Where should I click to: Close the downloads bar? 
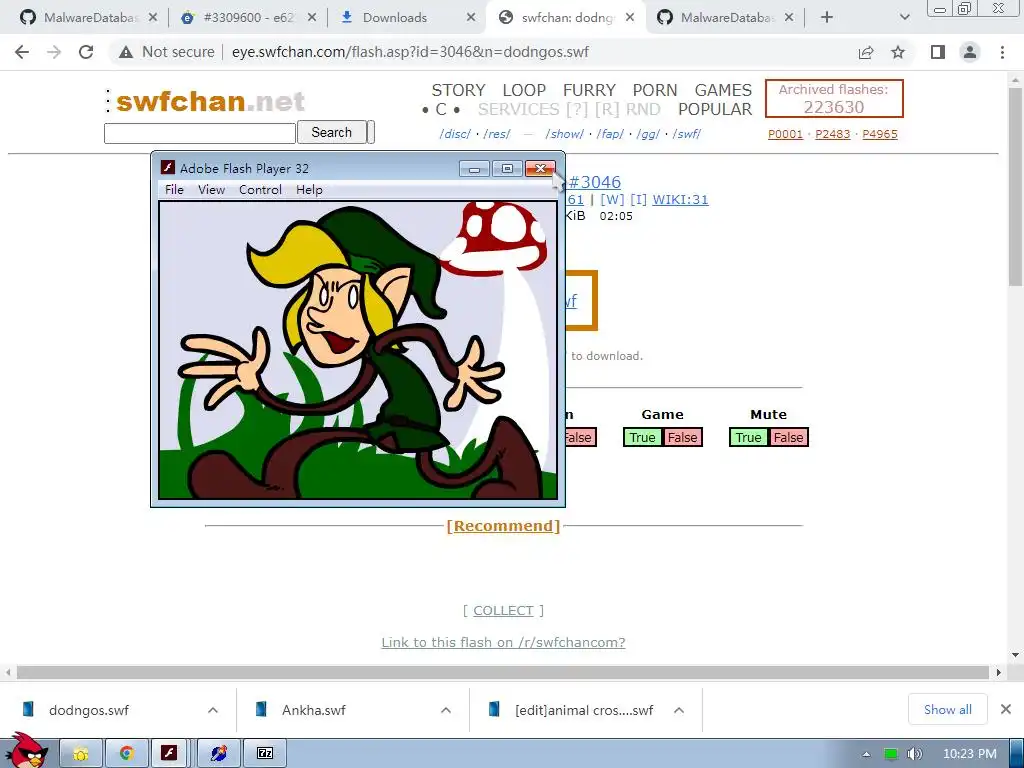click(1006, 709)
